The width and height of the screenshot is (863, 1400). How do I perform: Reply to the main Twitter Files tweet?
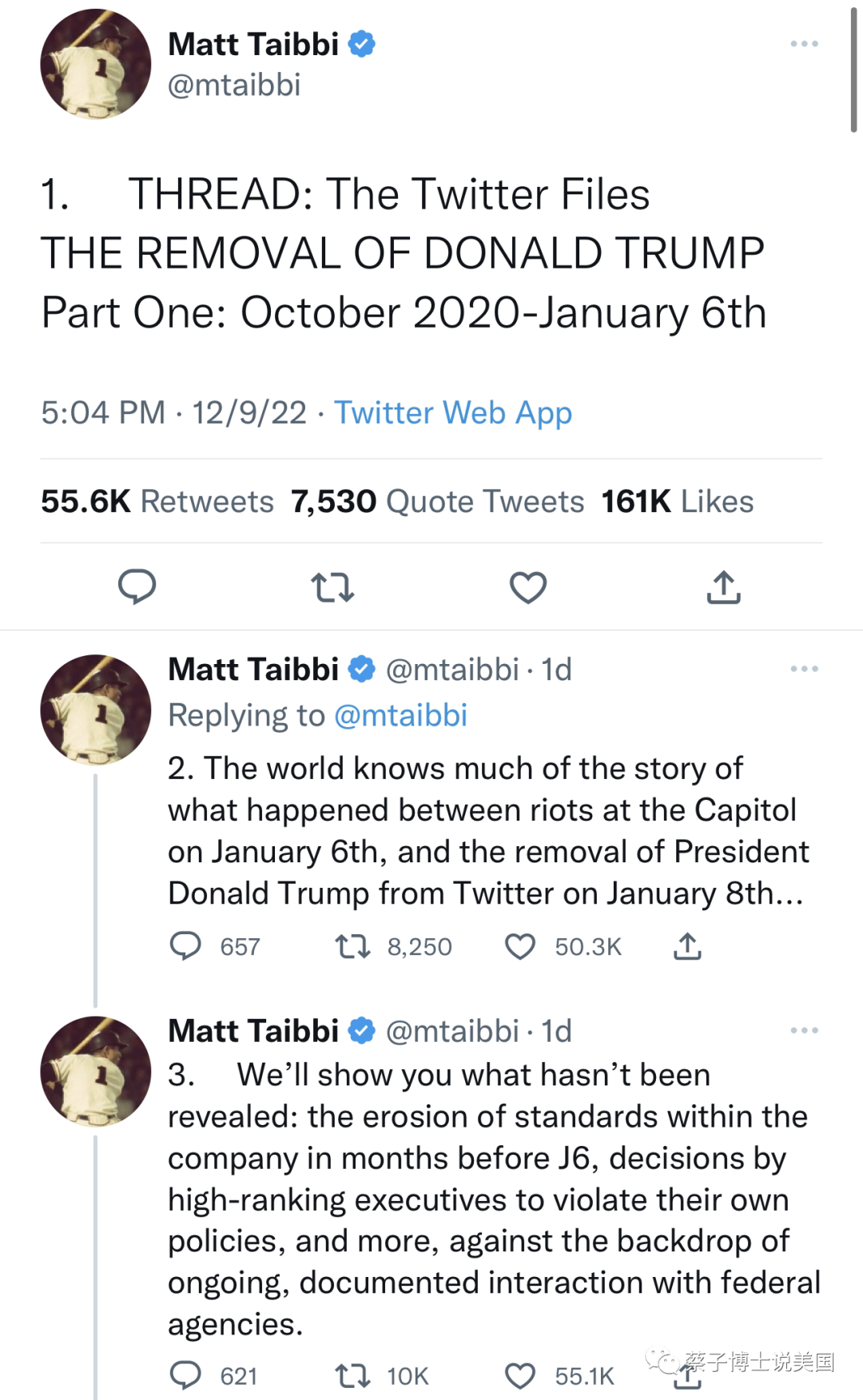[137, 587]
